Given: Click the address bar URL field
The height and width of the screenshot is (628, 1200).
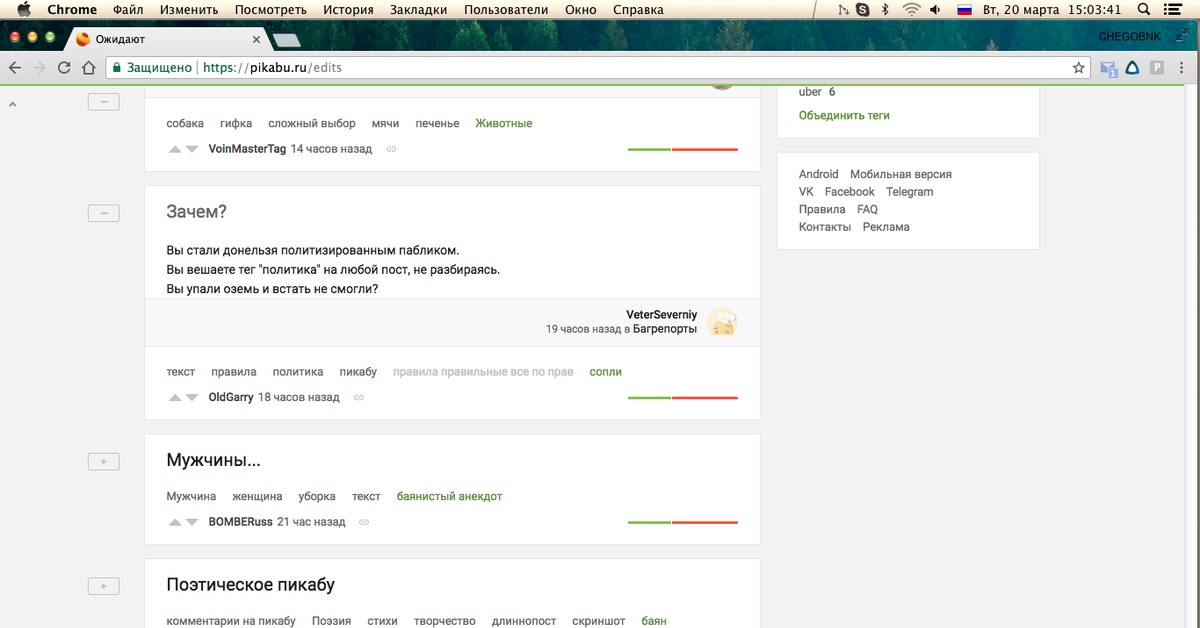Looking at the screenshot, I should pos(600,68).
